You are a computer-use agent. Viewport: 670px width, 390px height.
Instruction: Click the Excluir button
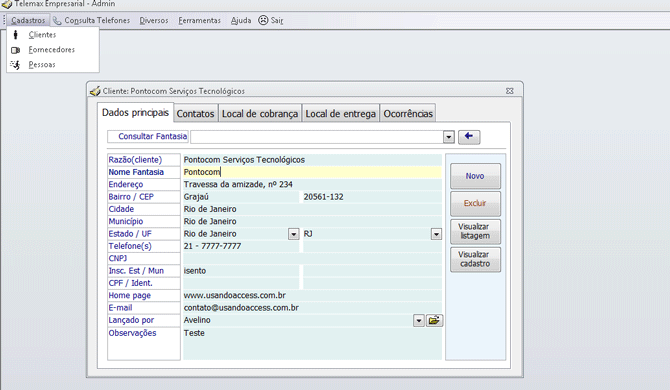click(475, 203)
